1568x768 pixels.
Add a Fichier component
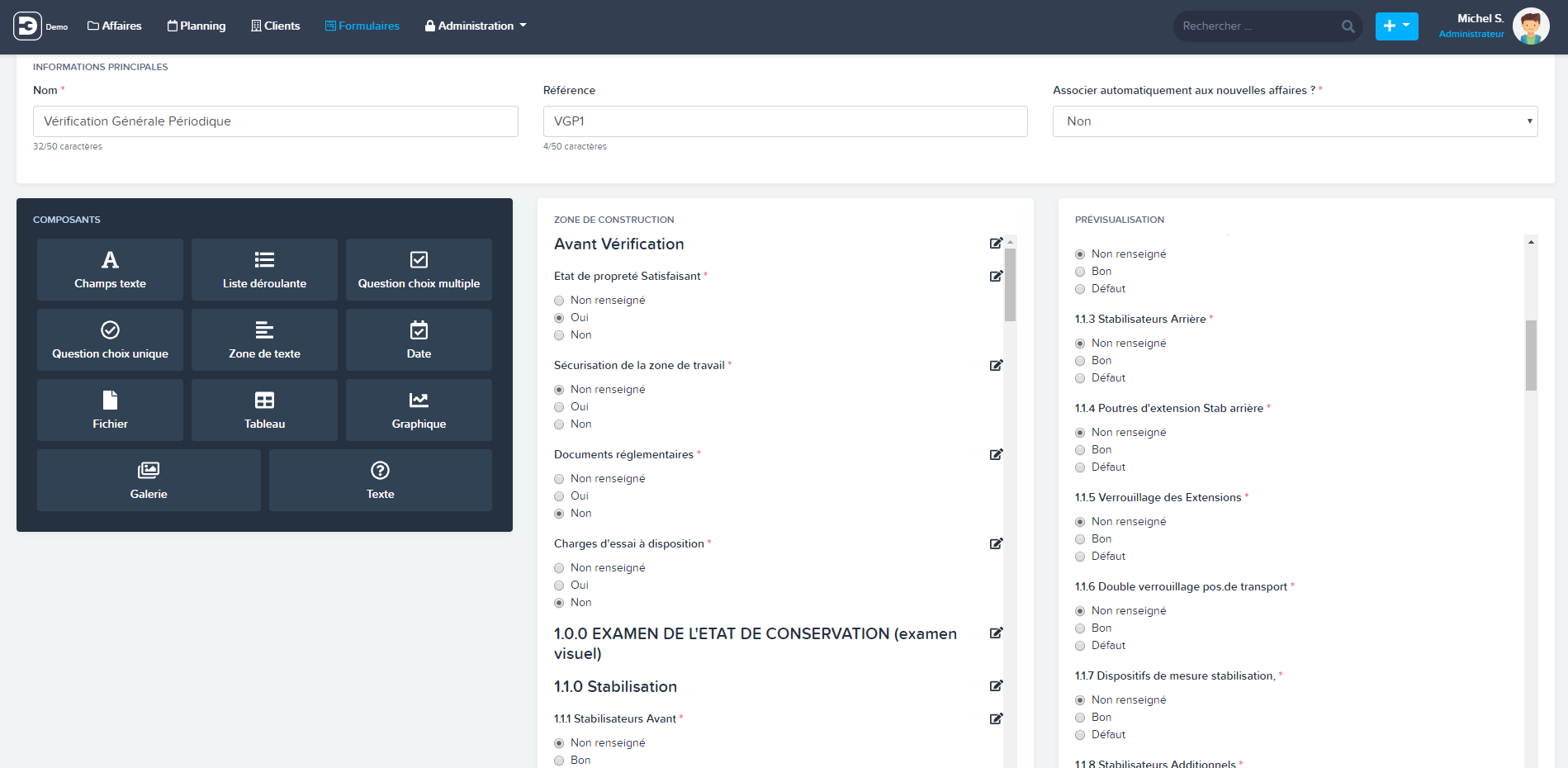(x=110, y=410)
